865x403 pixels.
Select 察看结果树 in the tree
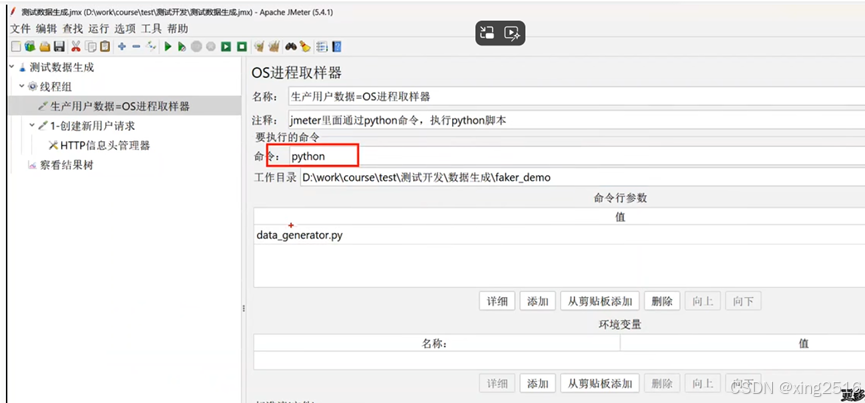tap(66, 165)
